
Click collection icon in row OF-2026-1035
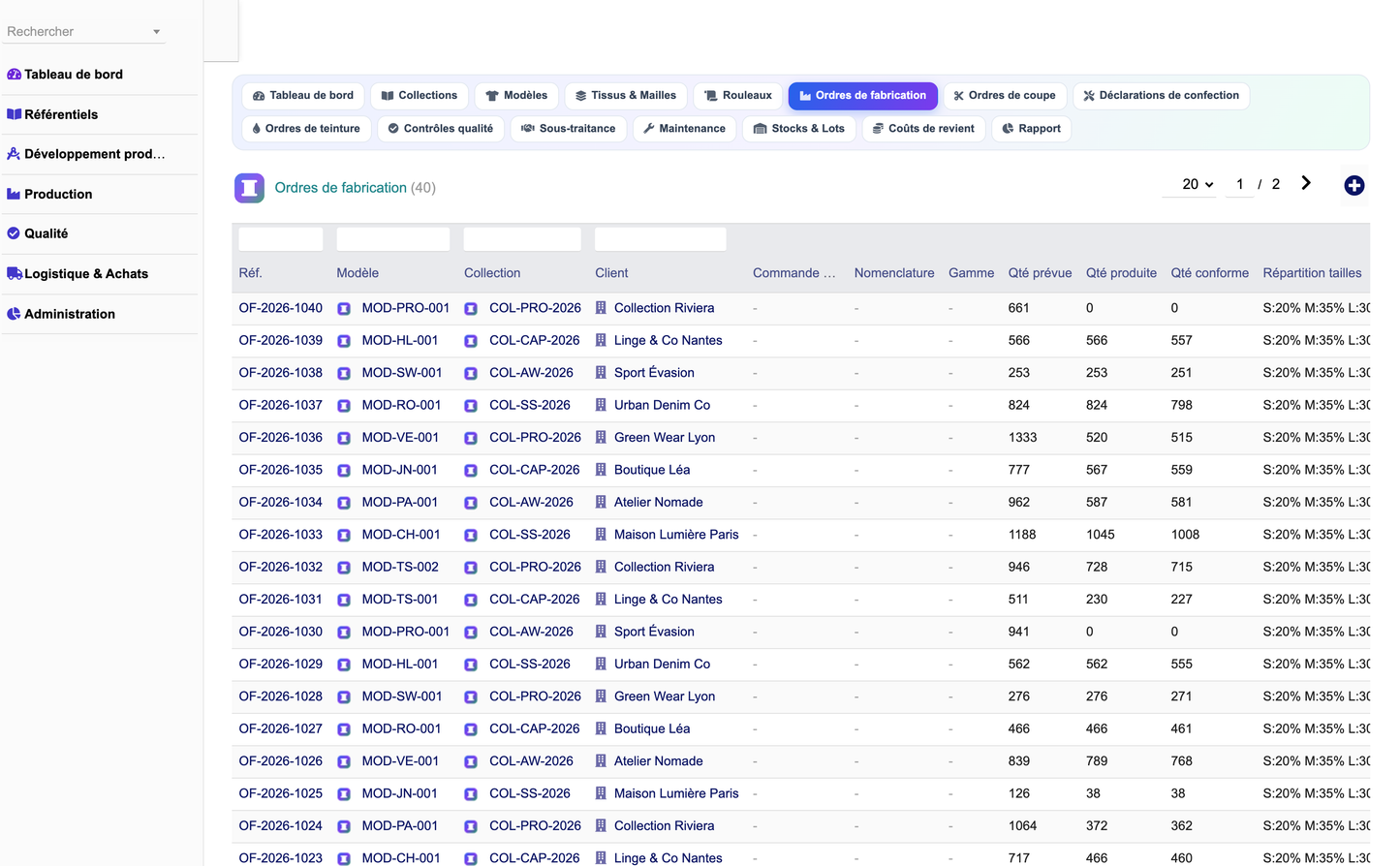pos(471,471)
